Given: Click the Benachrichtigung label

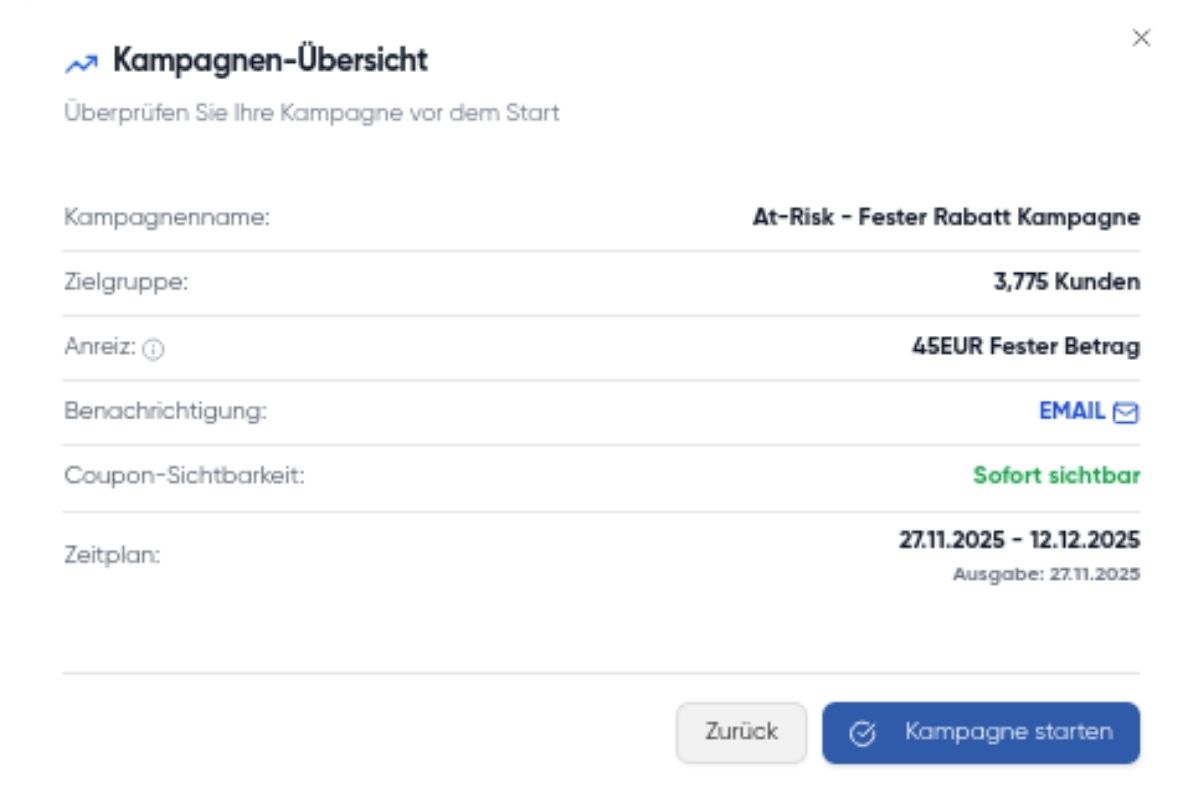Looking at the screenshot, I should click(166, 411).
